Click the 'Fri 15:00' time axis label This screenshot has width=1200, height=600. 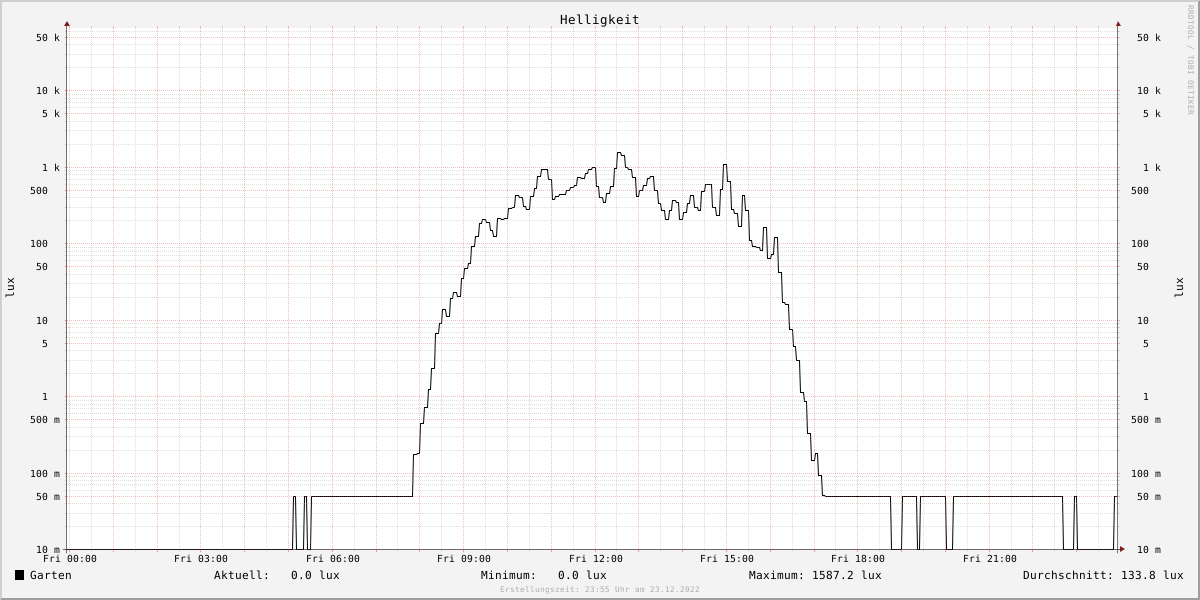(727, 559)
